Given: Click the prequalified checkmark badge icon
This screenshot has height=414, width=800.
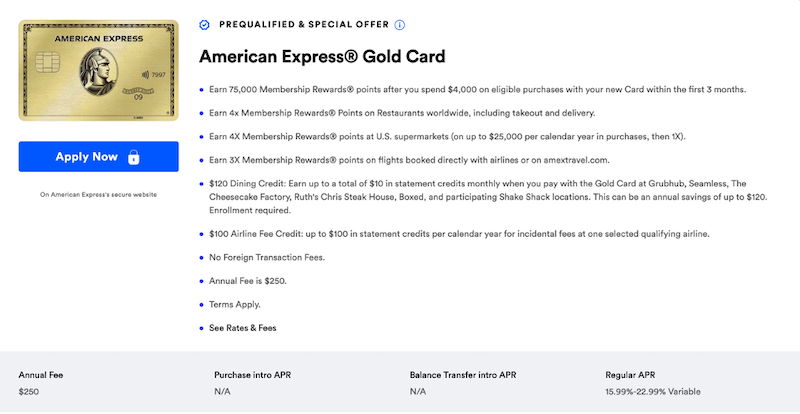Looking at the screenshot, I should coord(205,24).
